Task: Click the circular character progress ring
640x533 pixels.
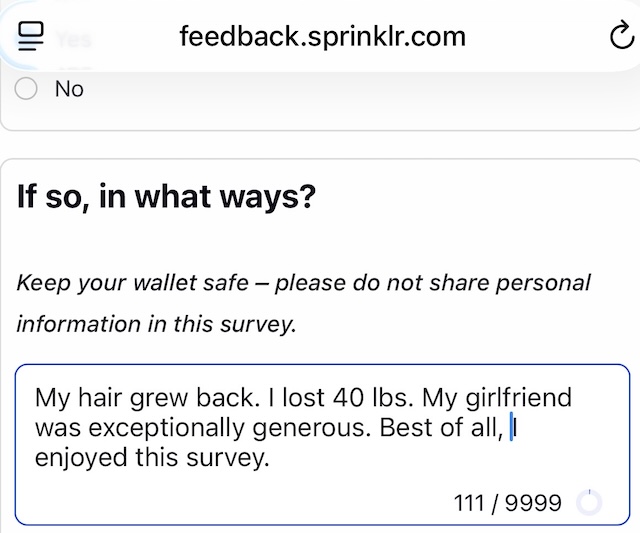Action: tap(589, 502)
